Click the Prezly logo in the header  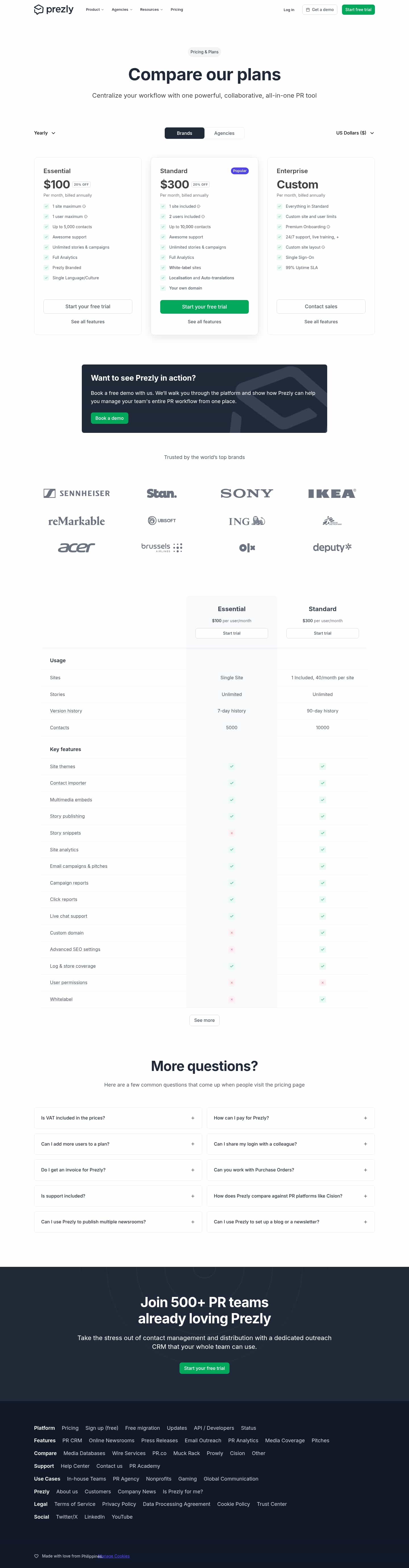tap(54, 10)
